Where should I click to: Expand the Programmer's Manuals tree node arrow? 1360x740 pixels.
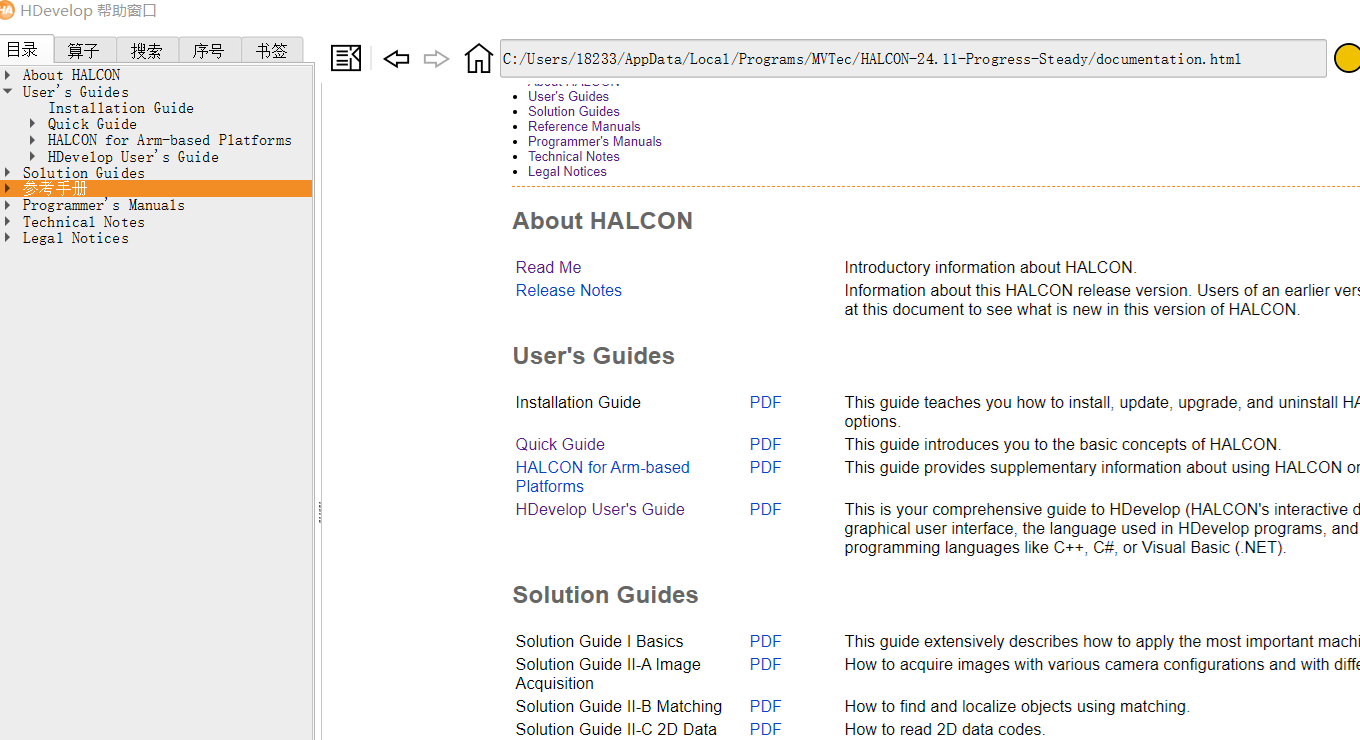coord(8,205)
